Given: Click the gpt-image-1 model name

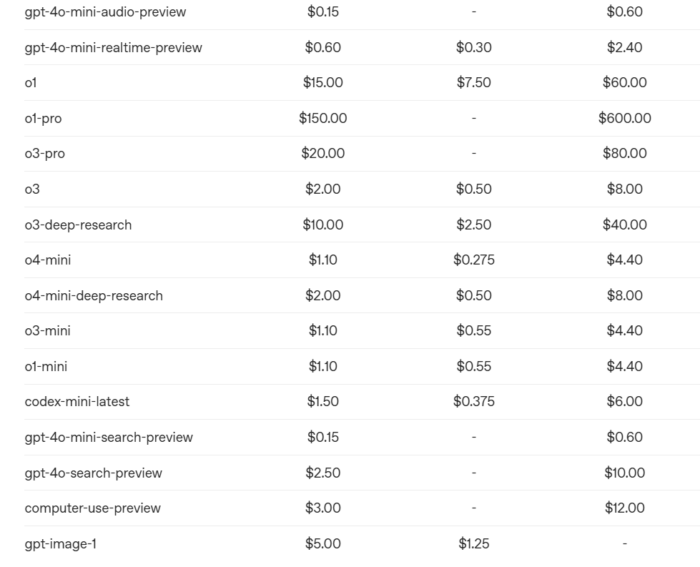Looking at the screenshot, I should pyautogui.click(x=61, y=544).
